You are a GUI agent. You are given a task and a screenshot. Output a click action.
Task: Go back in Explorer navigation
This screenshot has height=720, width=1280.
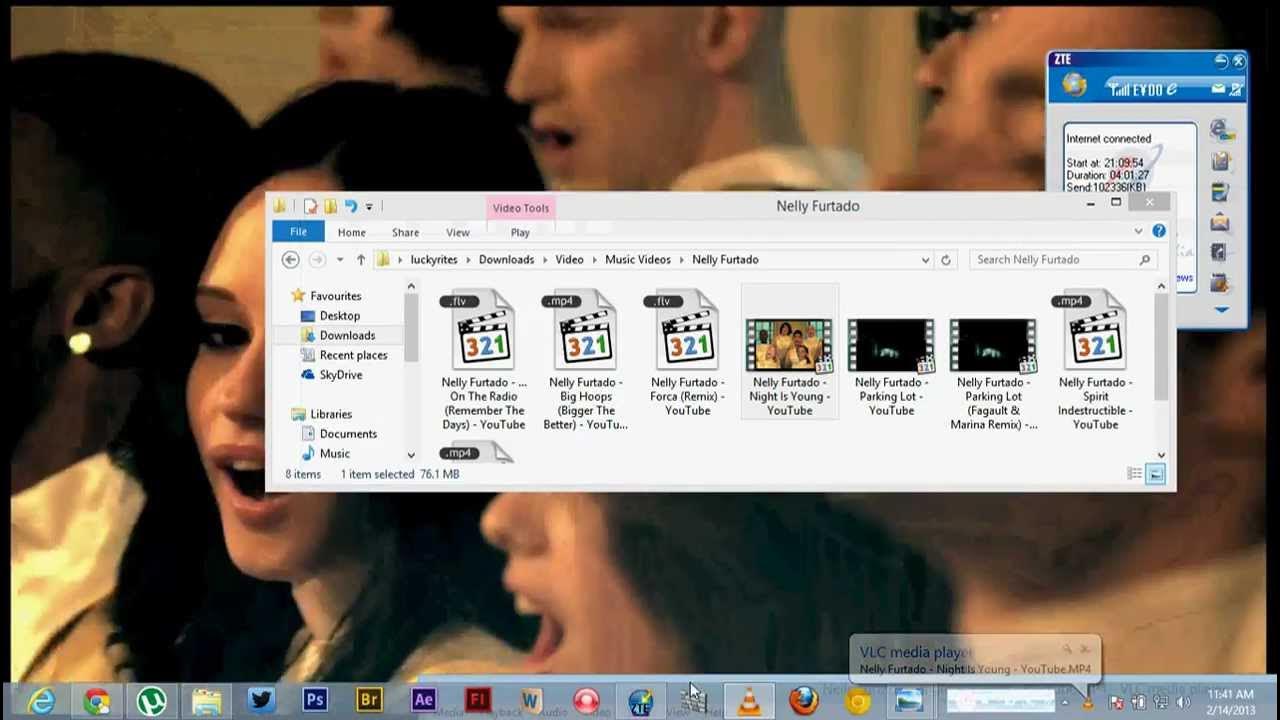[x=290, y=260]
